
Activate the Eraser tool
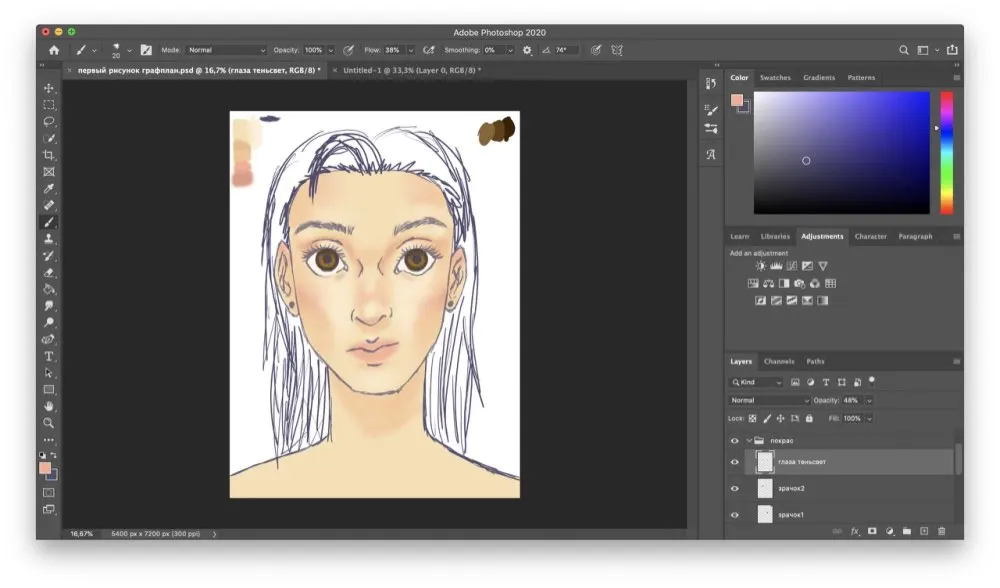48,272
